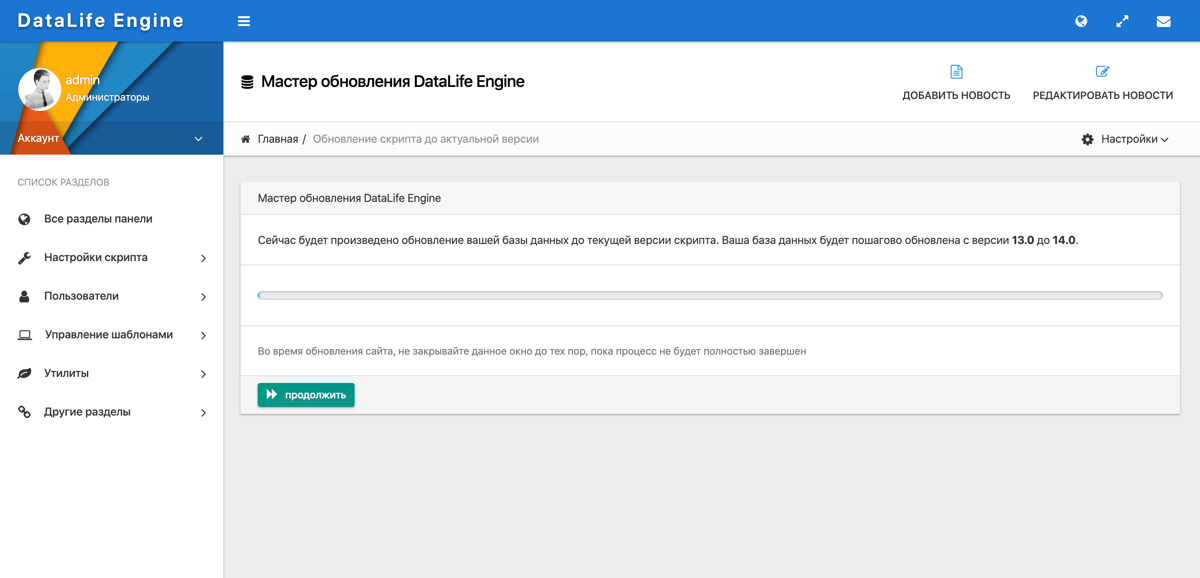This screenshot has width=1200, height=578.
Task: Click the СПИСОК РАЗДЕЛОВ sidebar heading
Action: point(64,182)
